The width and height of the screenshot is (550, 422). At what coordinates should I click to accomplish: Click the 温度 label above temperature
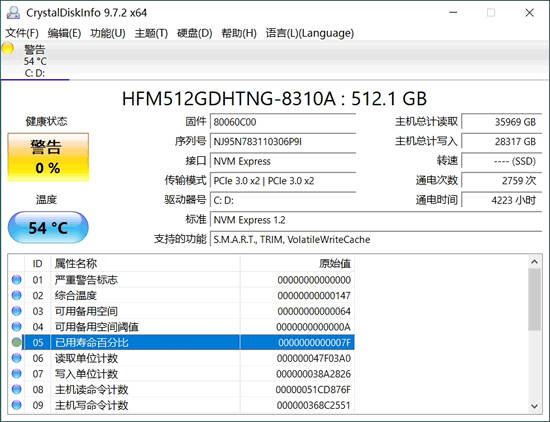point(46,200)
